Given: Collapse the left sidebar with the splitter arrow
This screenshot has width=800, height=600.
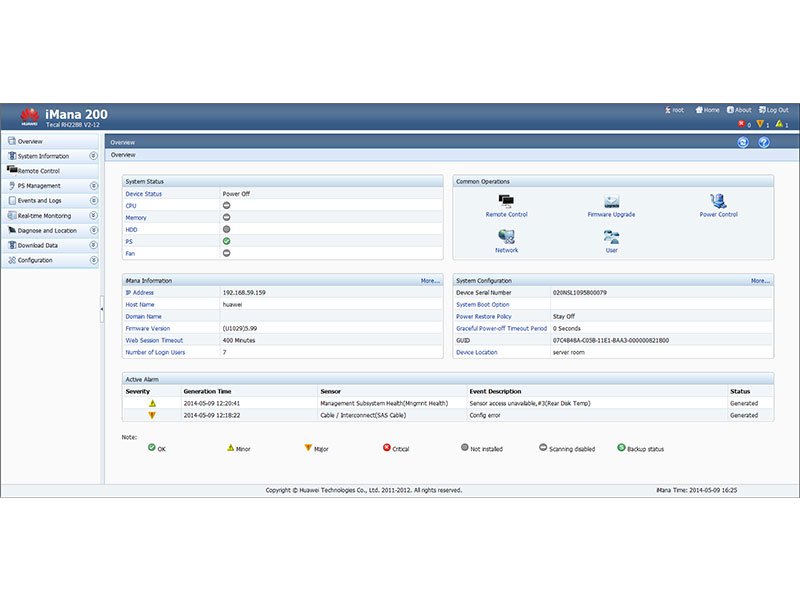Looking at the screenshot, I should [x=102, y=309].
